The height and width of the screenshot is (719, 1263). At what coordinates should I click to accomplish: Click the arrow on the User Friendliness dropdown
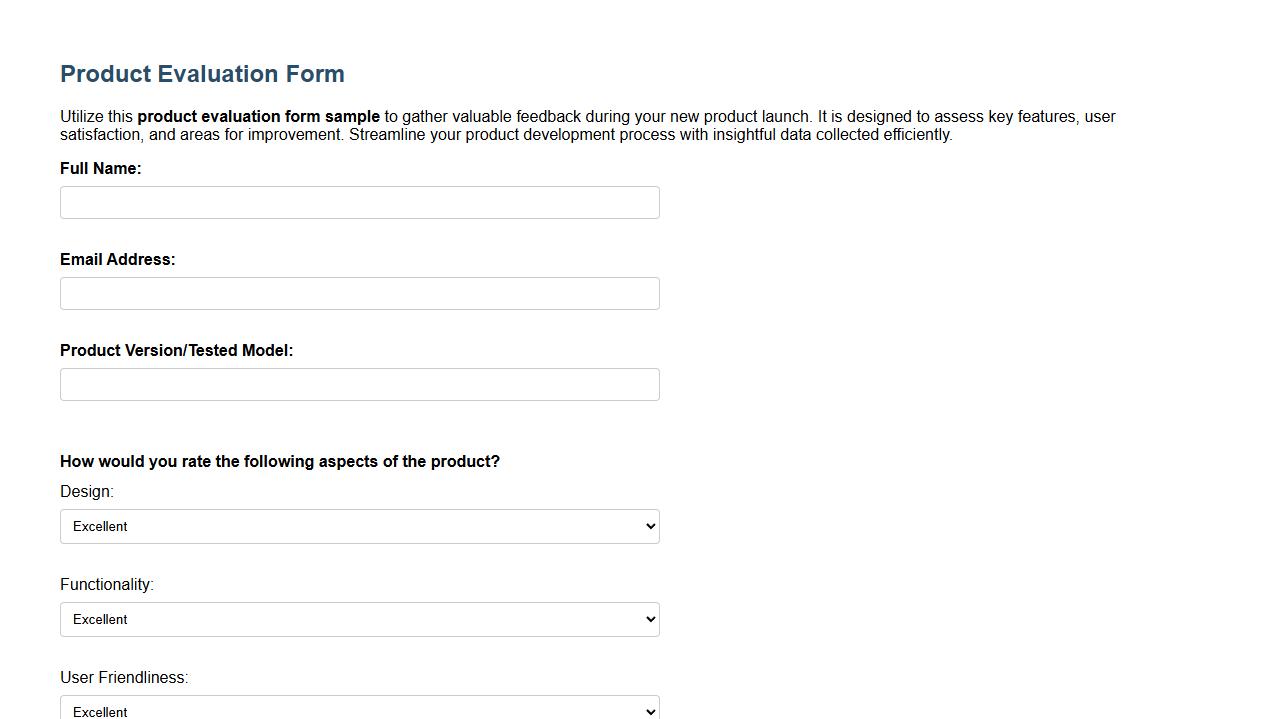click(x=646, y=709)
